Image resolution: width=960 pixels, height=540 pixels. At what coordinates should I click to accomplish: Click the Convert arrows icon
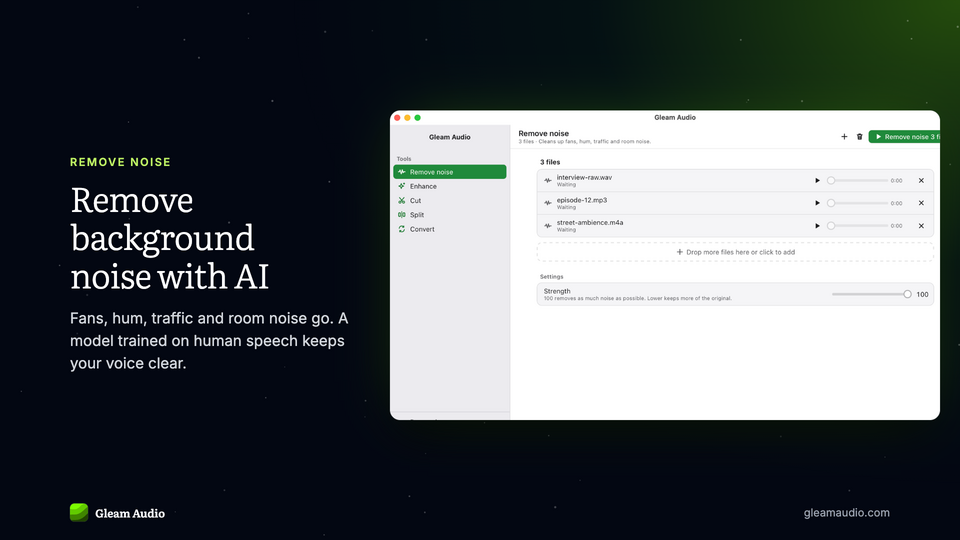[402, 229]
